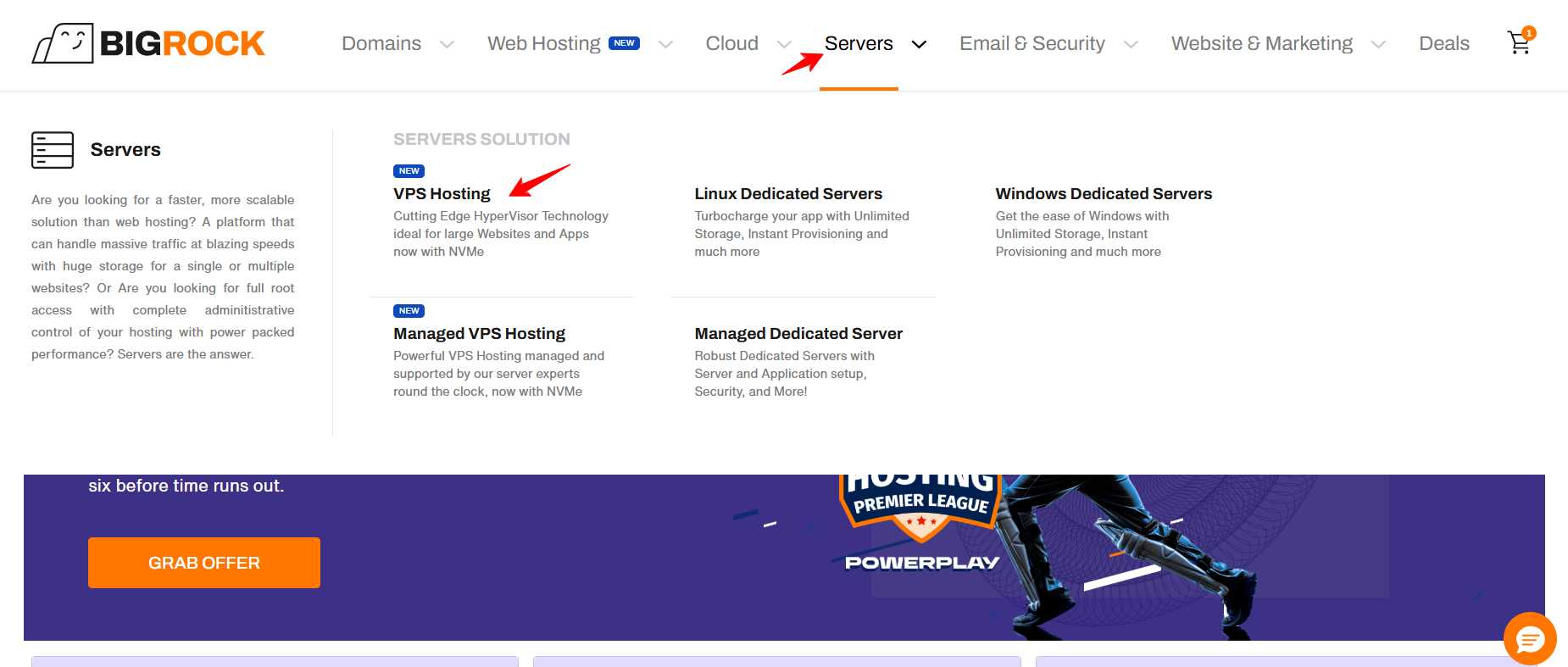
Task: Collapse the Servers dropdown chevron
Action: click(x=919, y=44)
